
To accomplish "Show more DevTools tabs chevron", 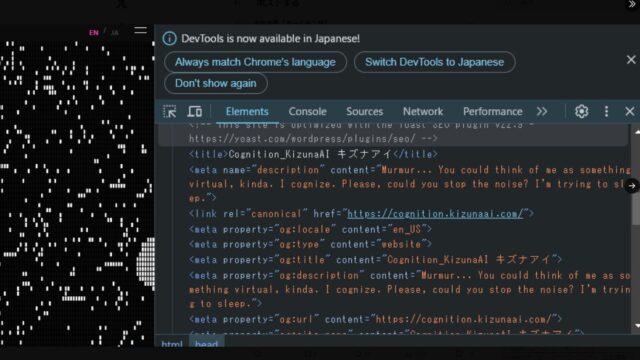I will (x=542, y=111).
